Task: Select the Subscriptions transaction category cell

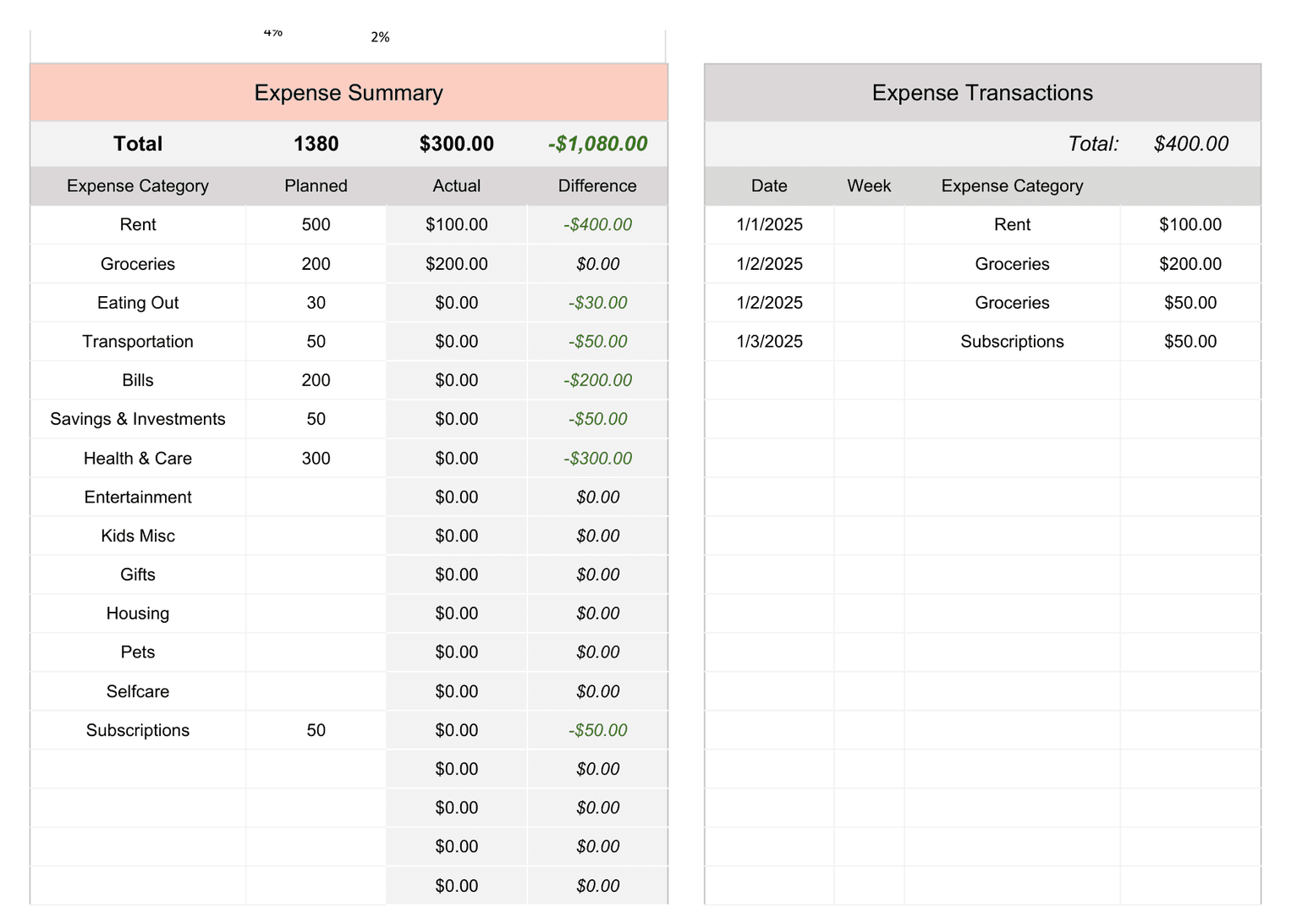Action: point(1012,341)
